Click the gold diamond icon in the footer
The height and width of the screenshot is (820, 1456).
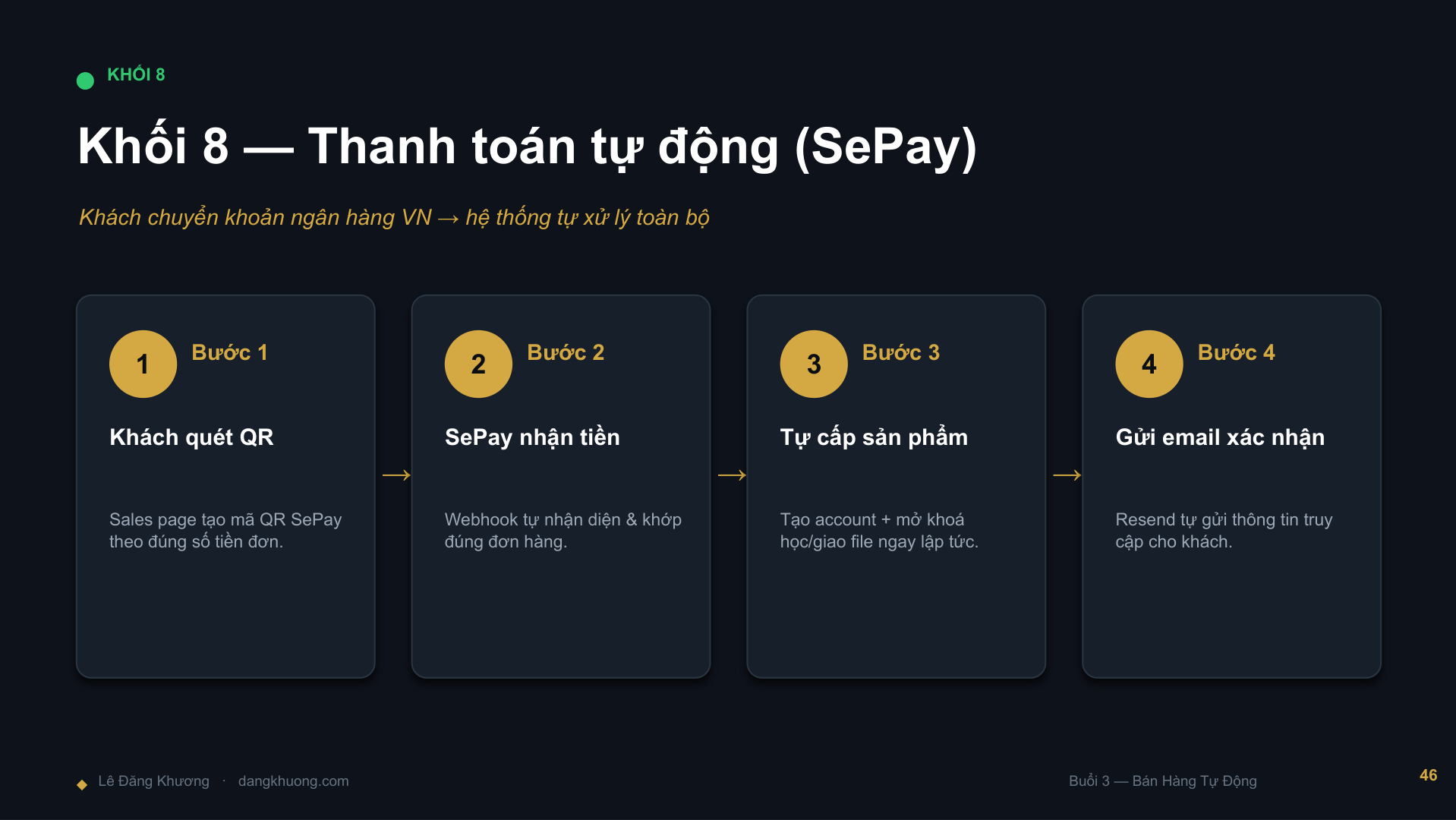(x=82, y=784)
